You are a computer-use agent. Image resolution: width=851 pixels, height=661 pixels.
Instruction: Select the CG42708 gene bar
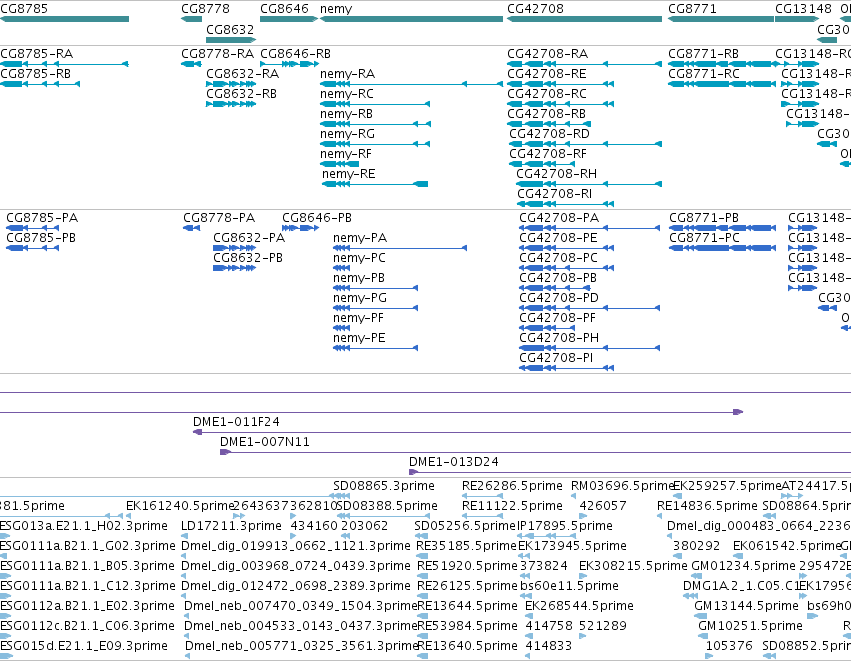click(x=584, y=19)
